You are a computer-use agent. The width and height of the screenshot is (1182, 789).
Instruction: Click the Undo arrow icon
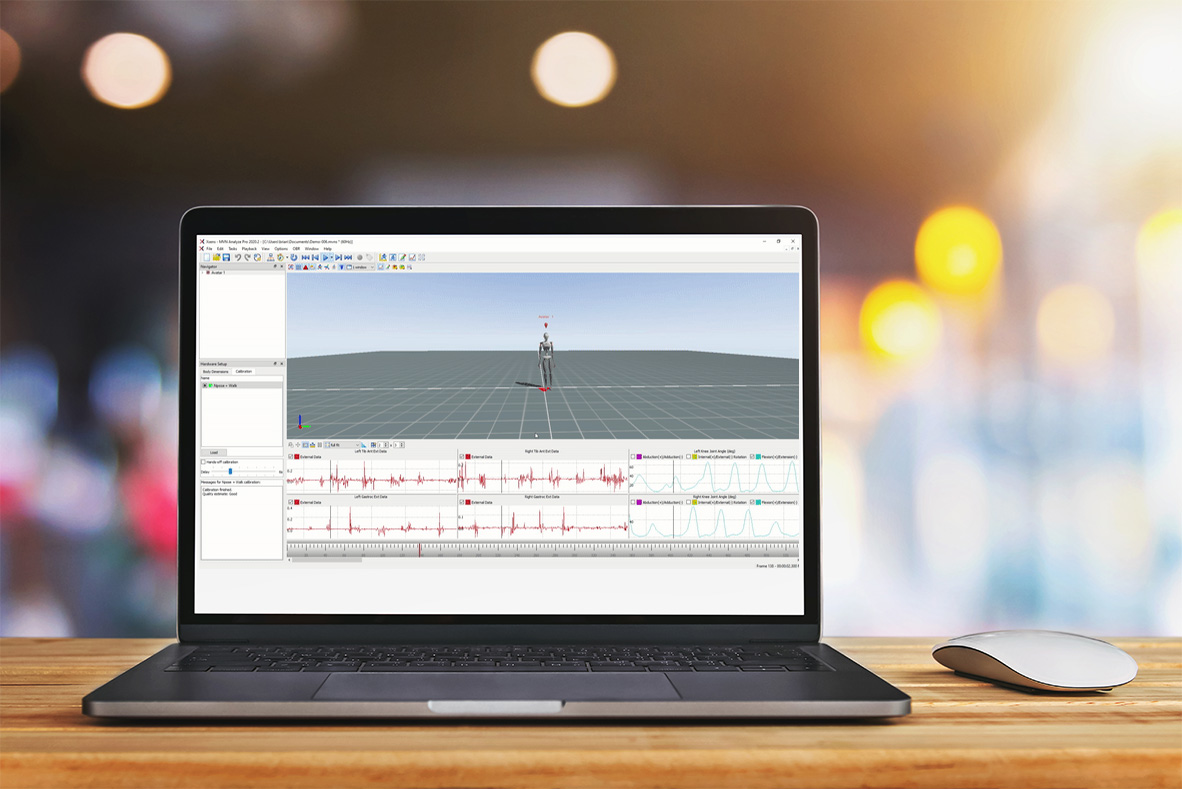237,258
